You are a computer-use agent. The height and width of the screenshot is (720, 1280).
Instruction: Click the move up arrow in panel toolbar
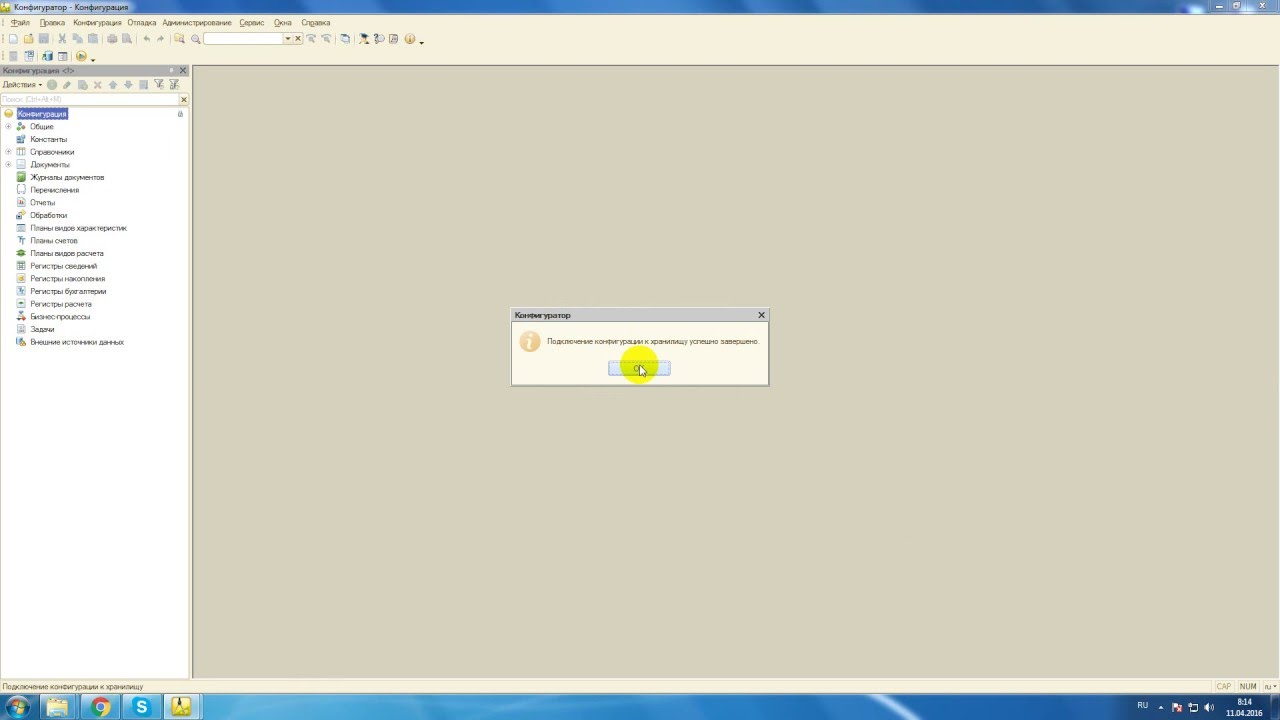(113, 85)
